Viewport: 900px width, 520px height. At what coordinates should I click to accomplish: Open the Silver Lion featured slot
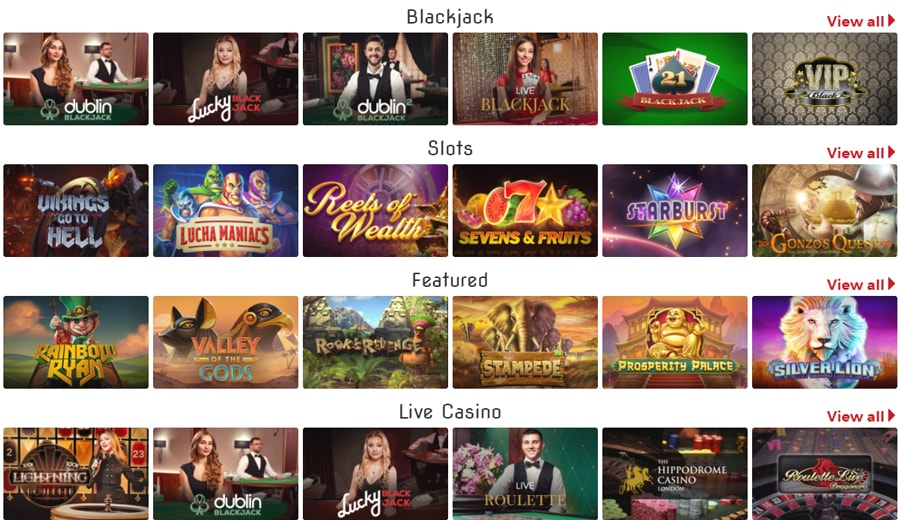pos(825,342)
